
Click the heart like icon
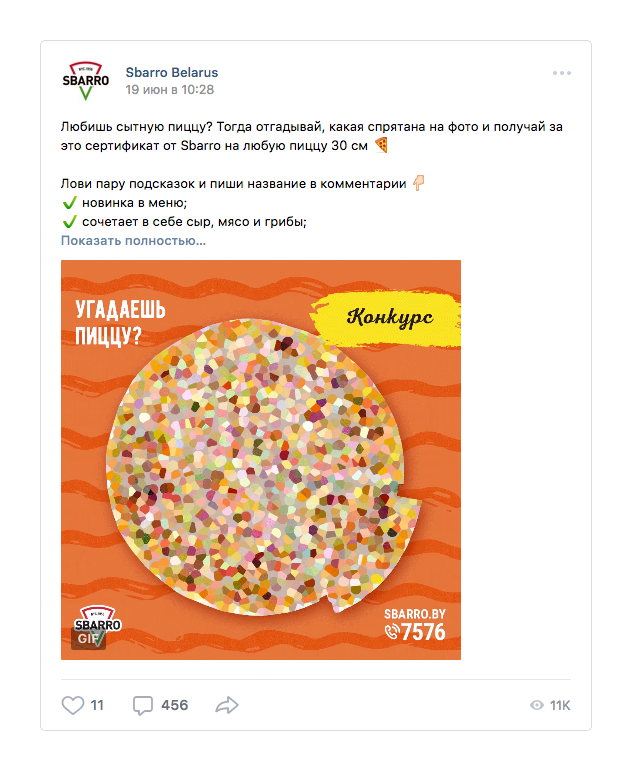coord(73,705)
